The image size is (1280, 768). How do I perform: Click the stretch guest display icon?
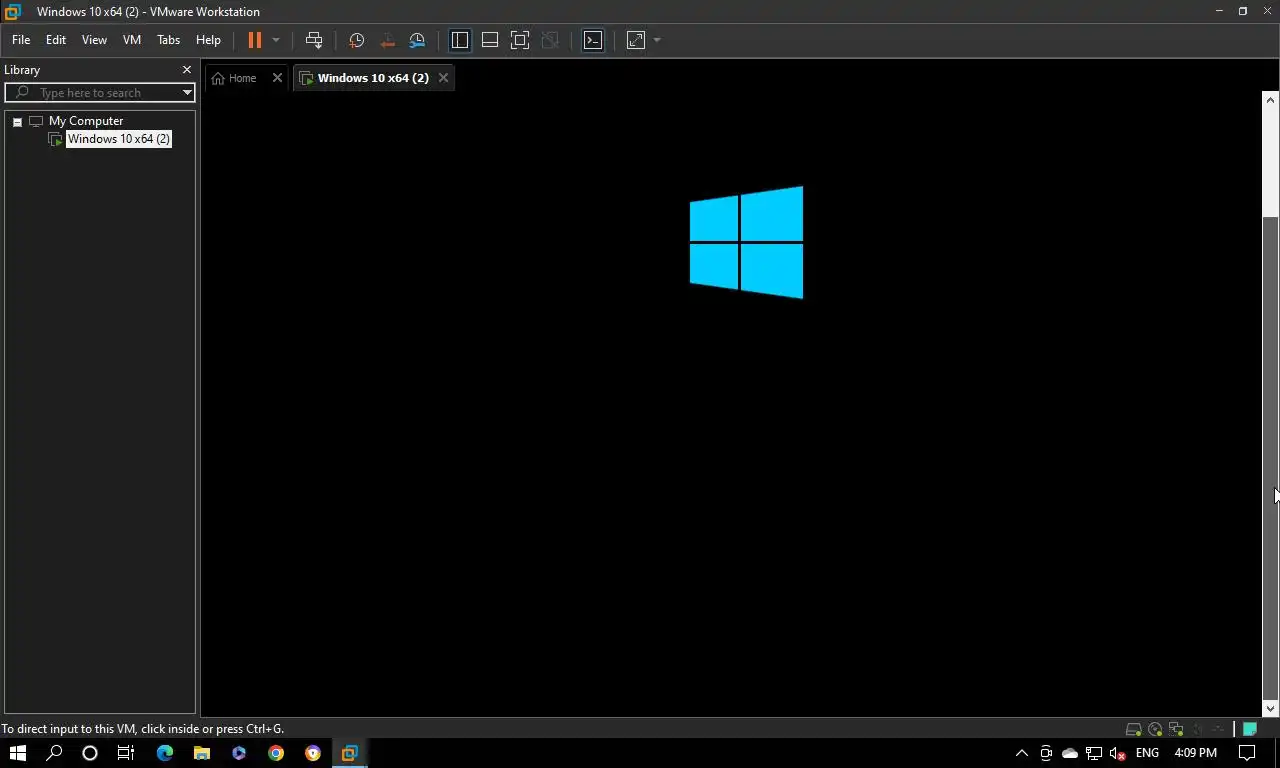[636, 40]
